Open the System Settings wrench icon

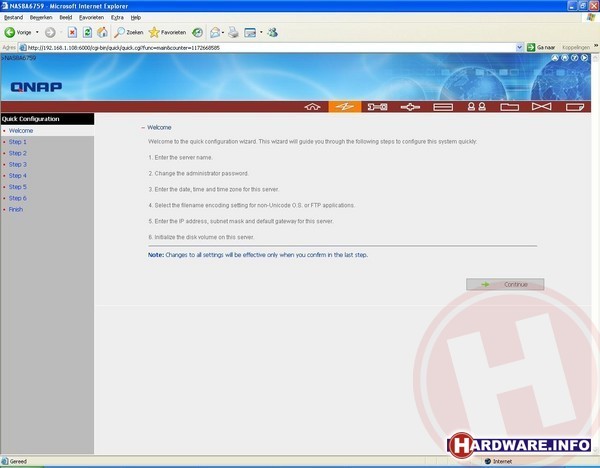coord(377,107)
